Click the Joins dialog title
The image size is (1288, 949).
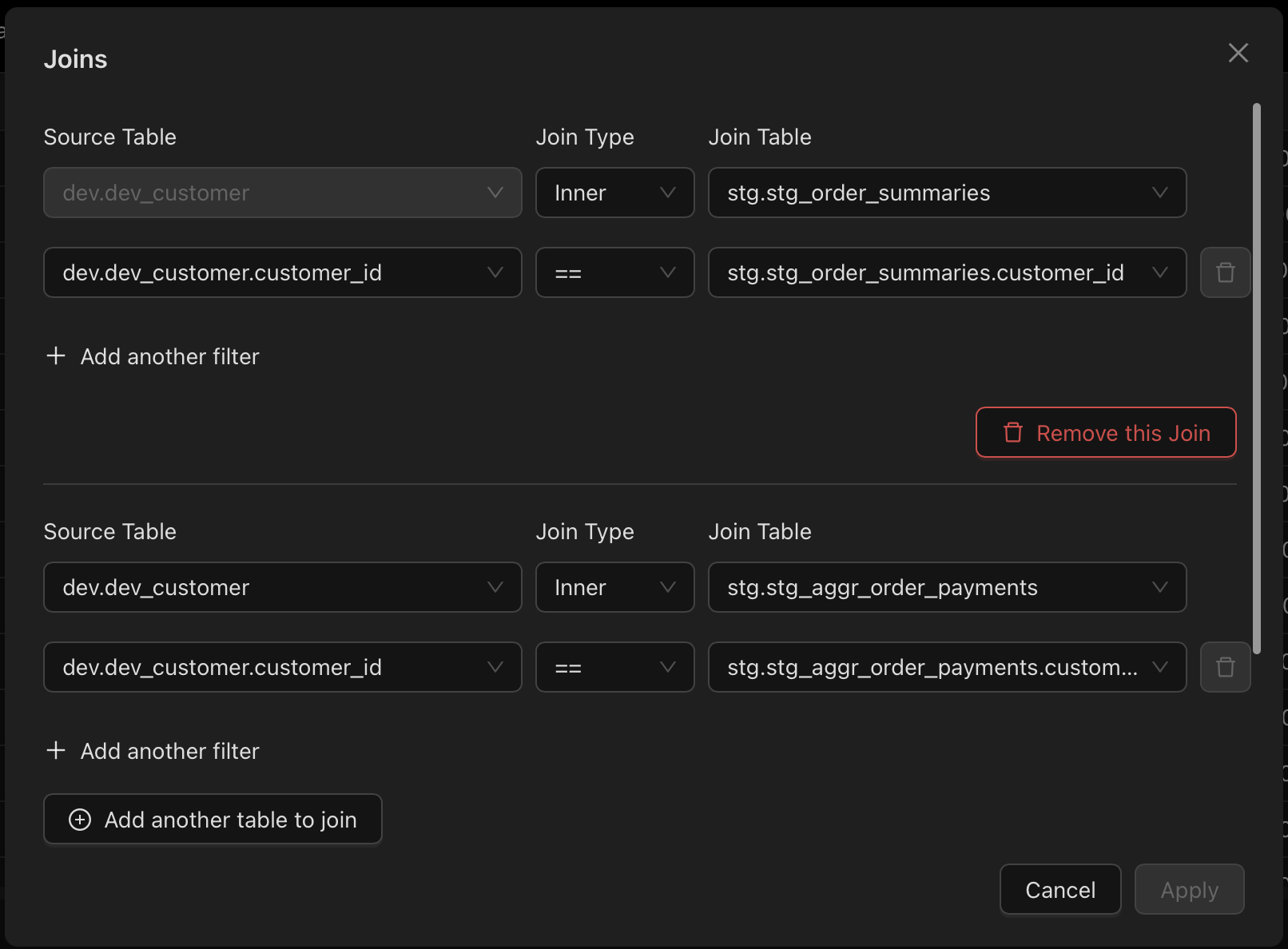75,59
